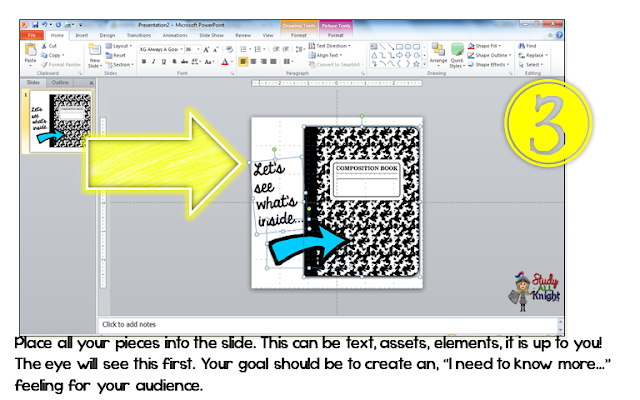This screenshot has height=400, width=640.
Task: Open the Select dropdown in Editing group
Action: click(531, 65)
